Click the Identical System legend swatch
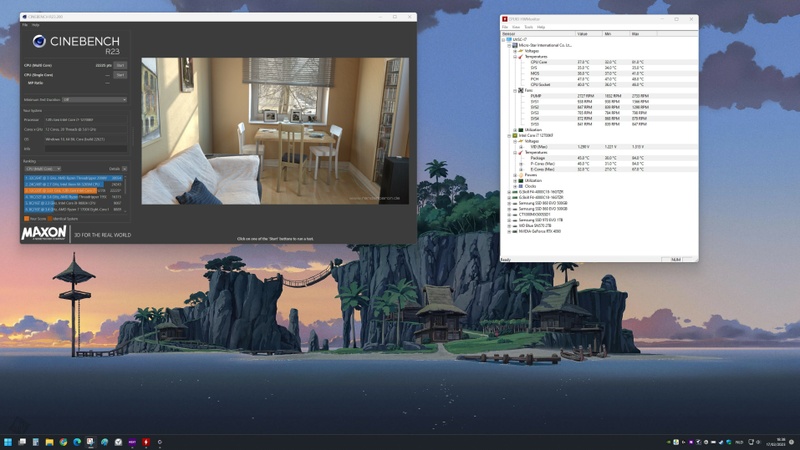 click(x=50, y=219)
